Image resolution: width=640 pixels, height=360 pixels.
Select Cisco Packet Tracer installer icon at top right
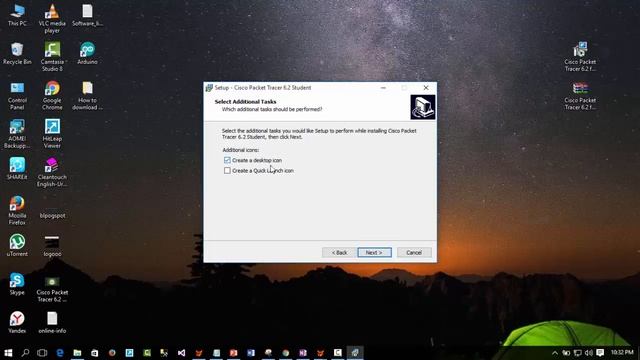point(580,57)
